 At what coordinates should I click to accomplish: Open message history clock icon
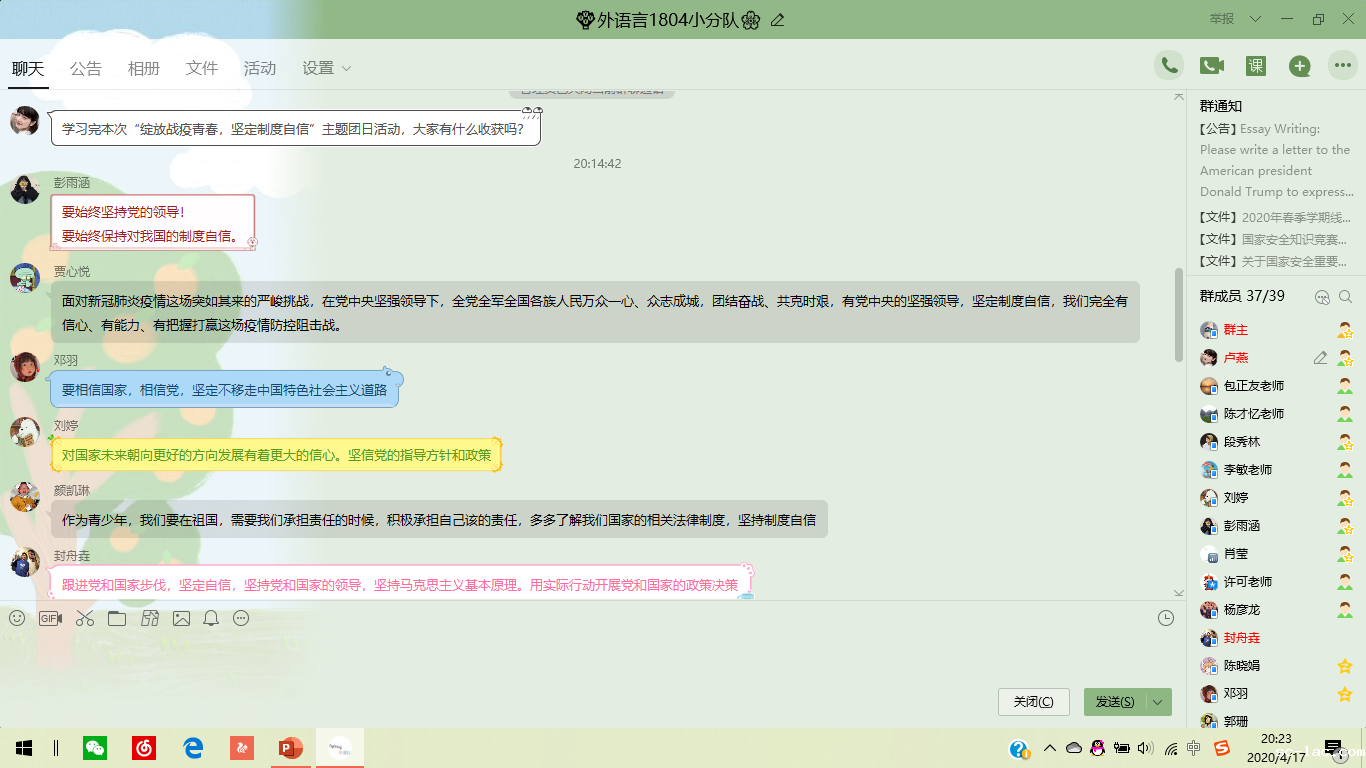coord(1165,618)
